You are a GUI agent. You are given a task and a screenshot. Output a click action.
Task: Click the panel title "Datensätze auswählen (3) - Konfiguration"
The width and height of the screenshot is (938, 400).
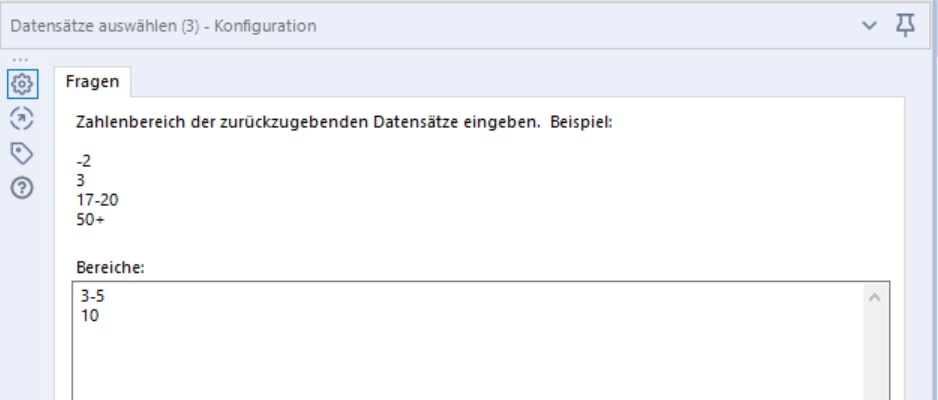click(163, 26)
